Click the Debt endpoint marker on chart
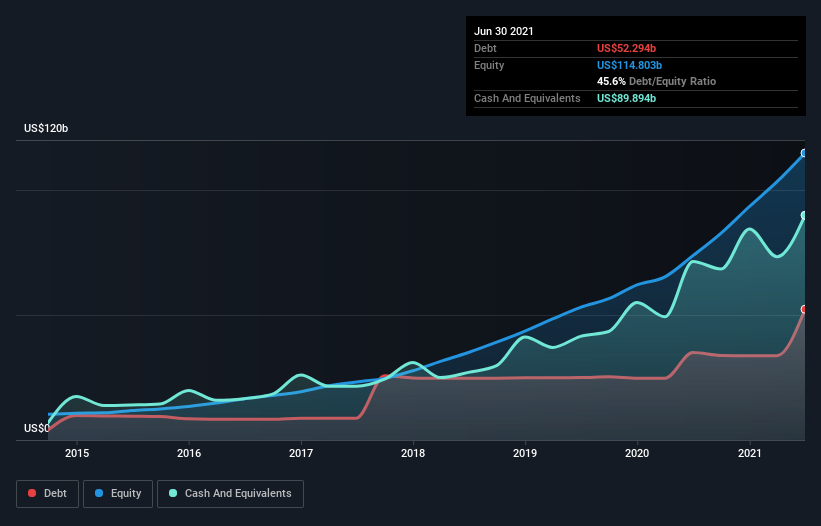 (x=804, y=309)
